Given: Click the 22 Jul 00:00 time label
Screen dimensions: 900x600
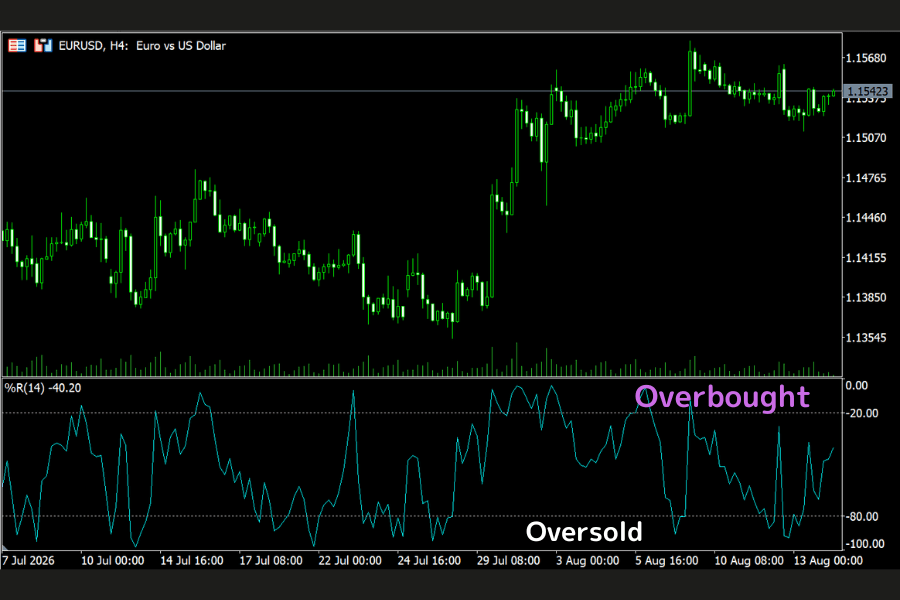Looking at the screenshot, I should (350, 560).
